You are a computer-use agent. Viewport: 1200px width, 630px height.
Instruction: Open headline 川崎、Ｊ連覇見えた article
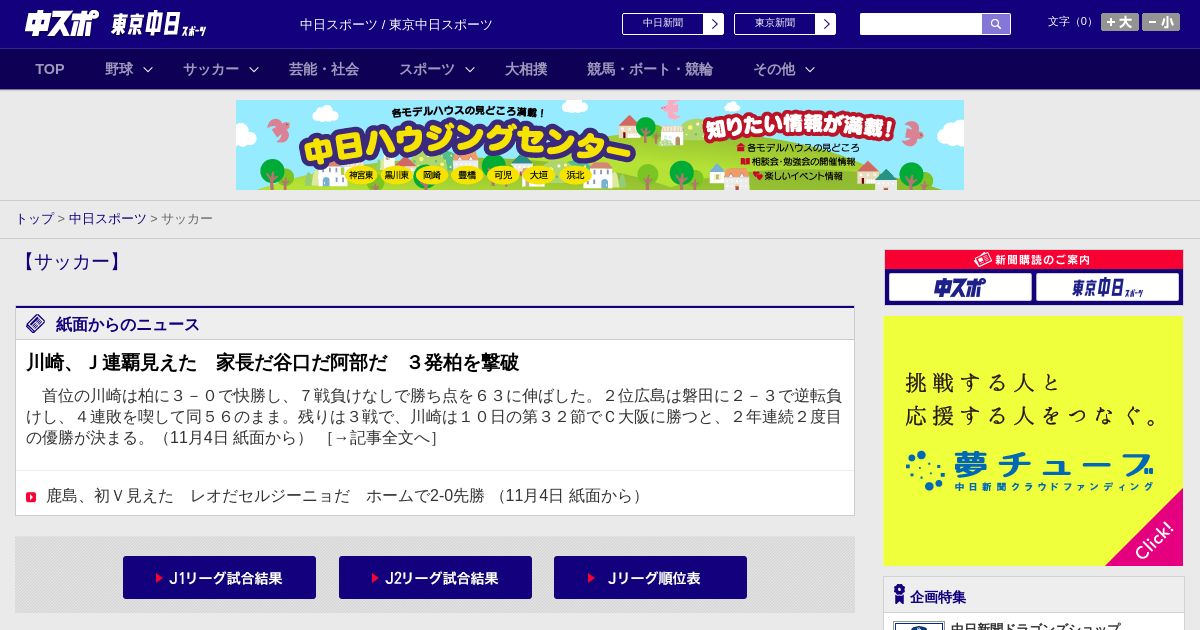click(x=272, y=362)
